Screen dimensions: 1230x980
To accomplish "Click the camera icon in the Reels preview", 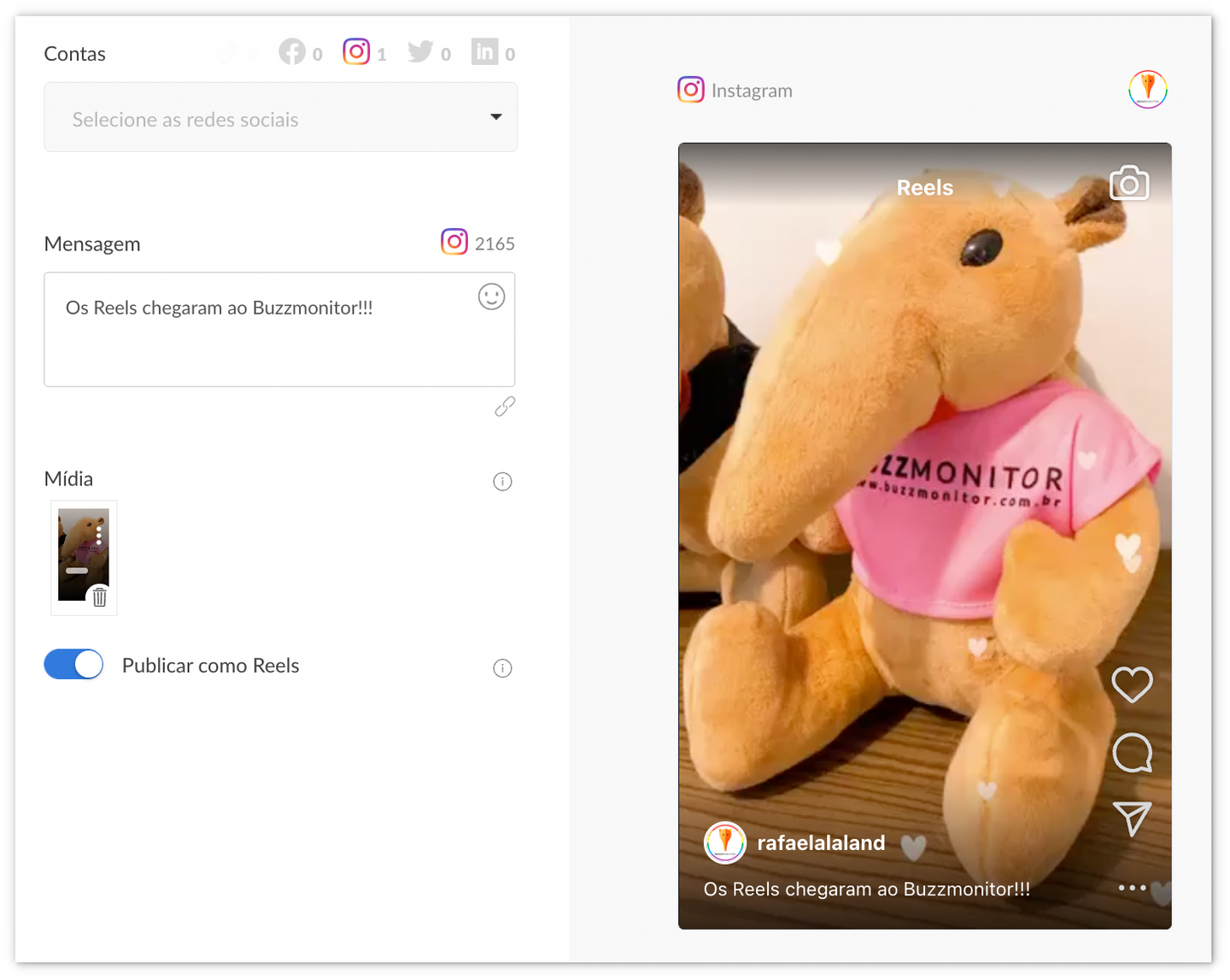I will (x=1128, y=184).
